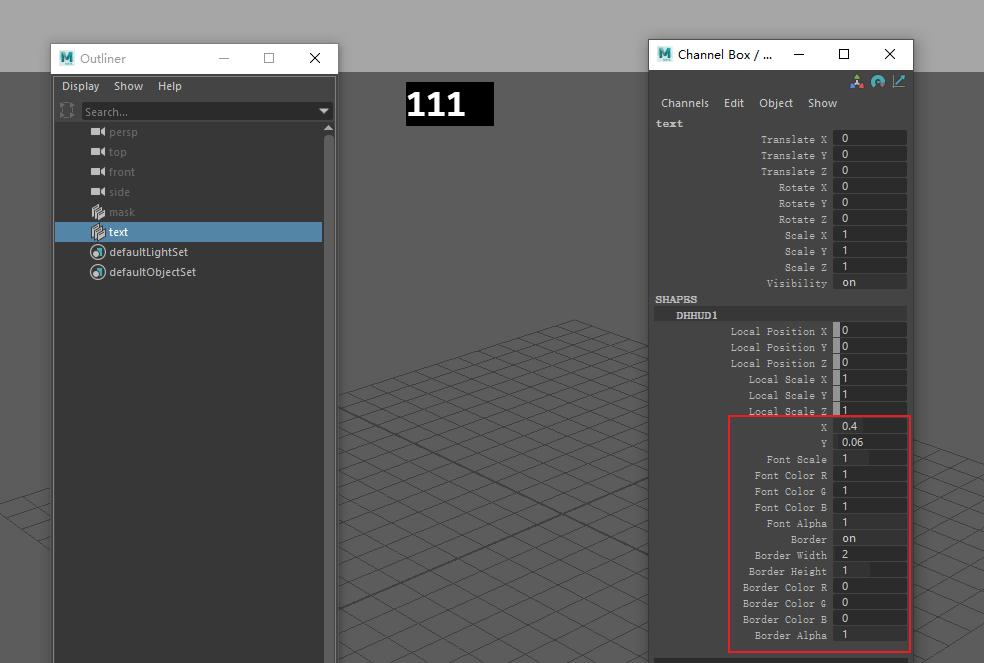Click the persp camera icon in Outliner

tap(98, 132)
